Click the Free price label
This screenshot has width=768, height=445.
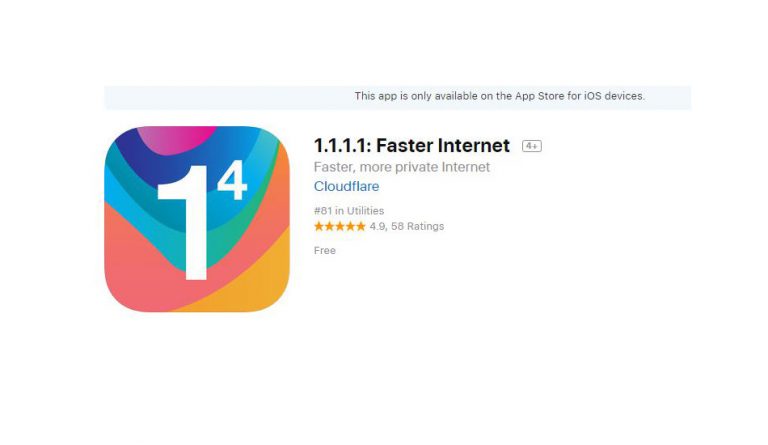(325, 250)
